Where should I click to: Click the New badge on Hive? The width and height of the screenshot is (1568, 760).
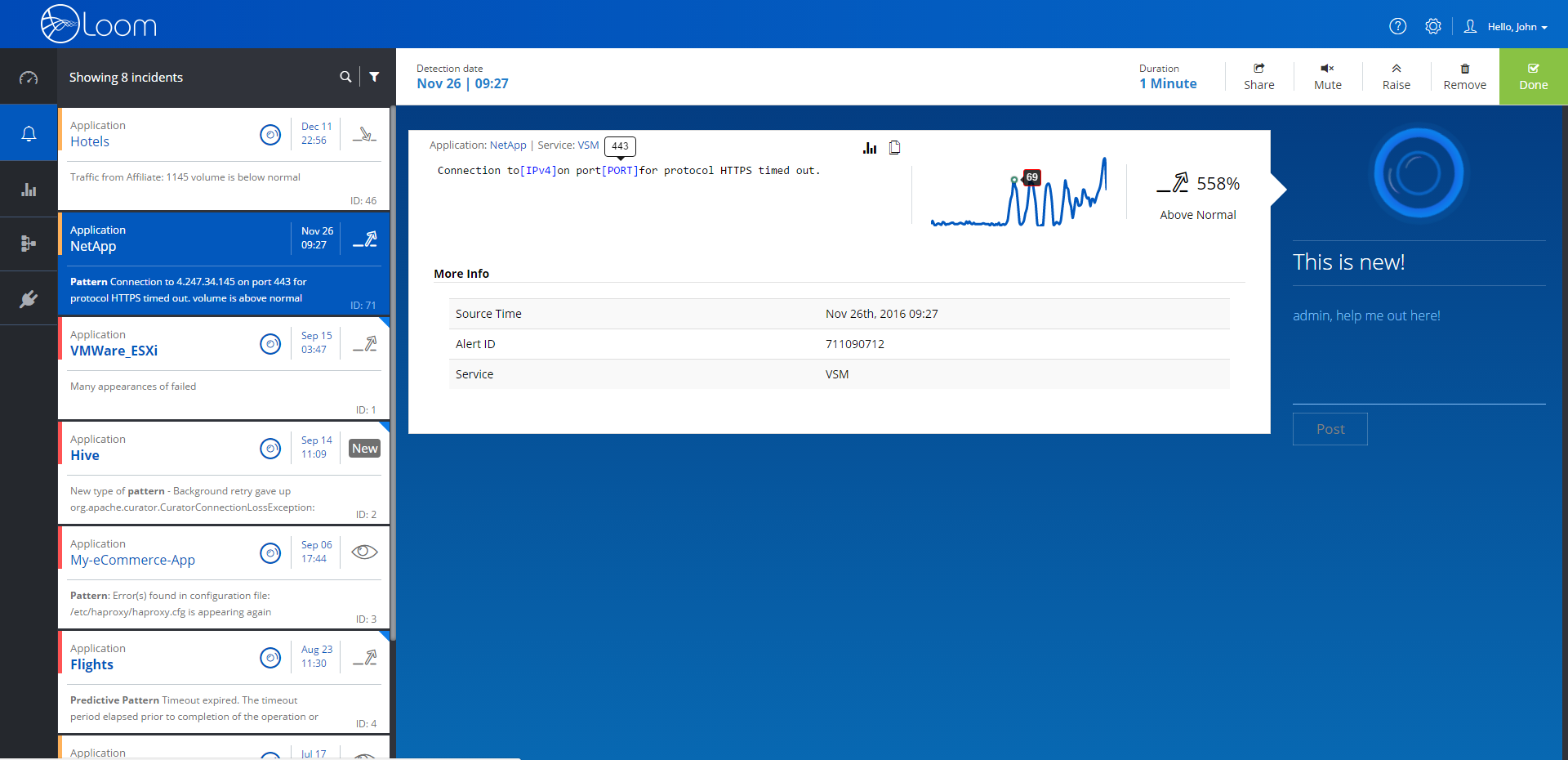coord(364,448)
